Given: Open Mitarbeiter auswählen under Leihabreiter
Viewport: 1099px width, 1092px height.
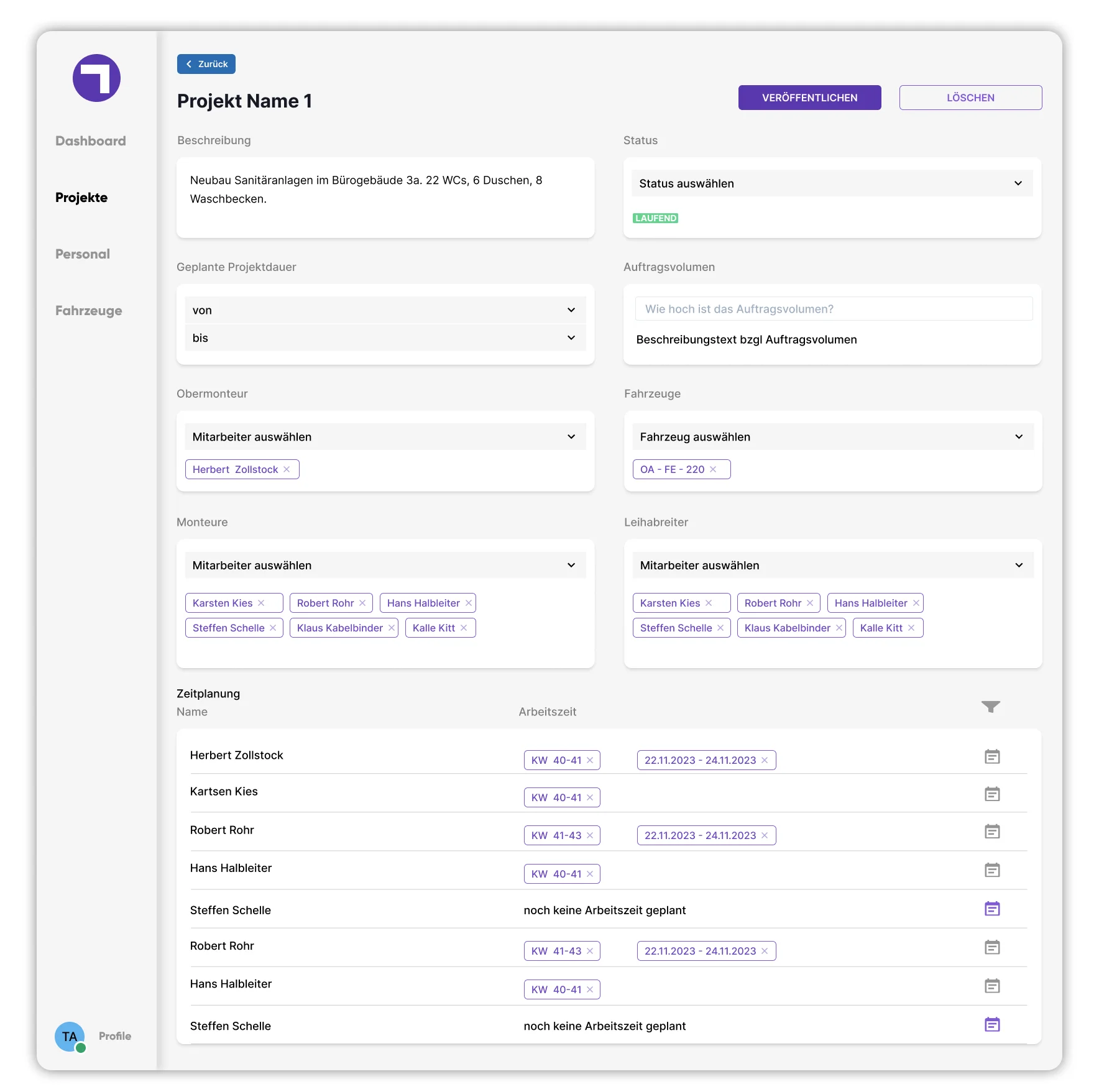Looking at the screenshot, I should click(833, 566).
